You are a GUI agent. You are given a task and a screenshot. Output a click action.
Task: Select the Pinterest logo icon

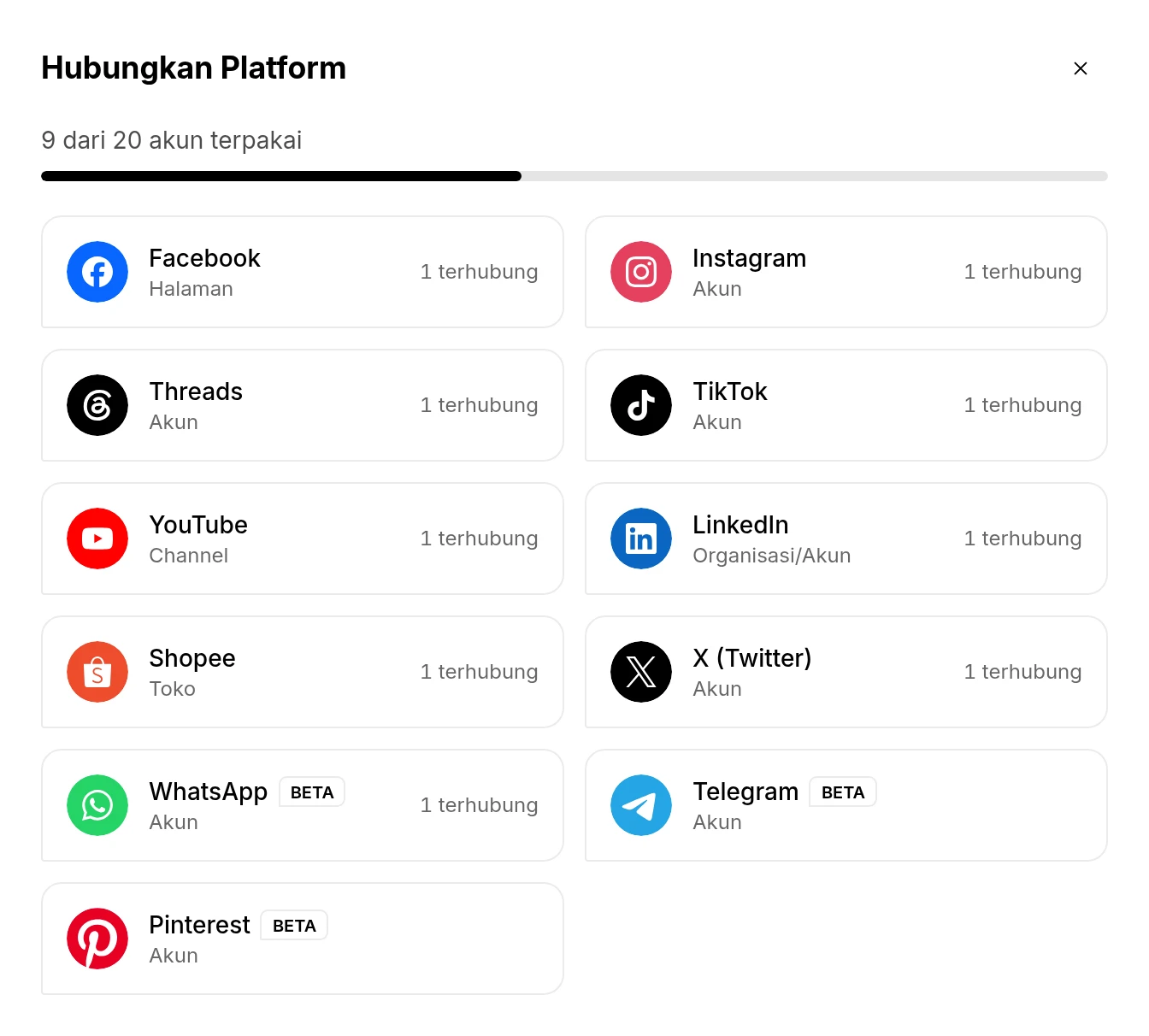tap(97, 939)
